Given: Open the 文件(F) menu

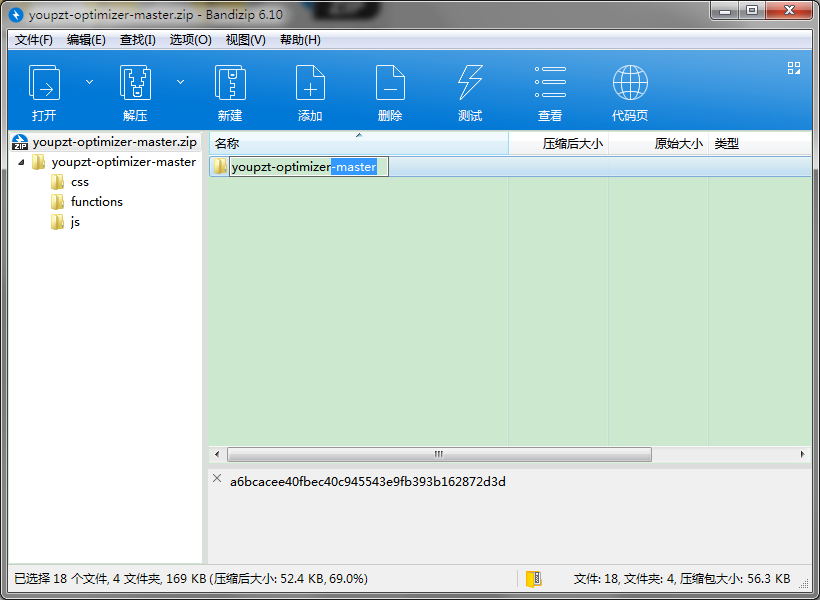Looking at the screenshot, I should tap(33, 40).
